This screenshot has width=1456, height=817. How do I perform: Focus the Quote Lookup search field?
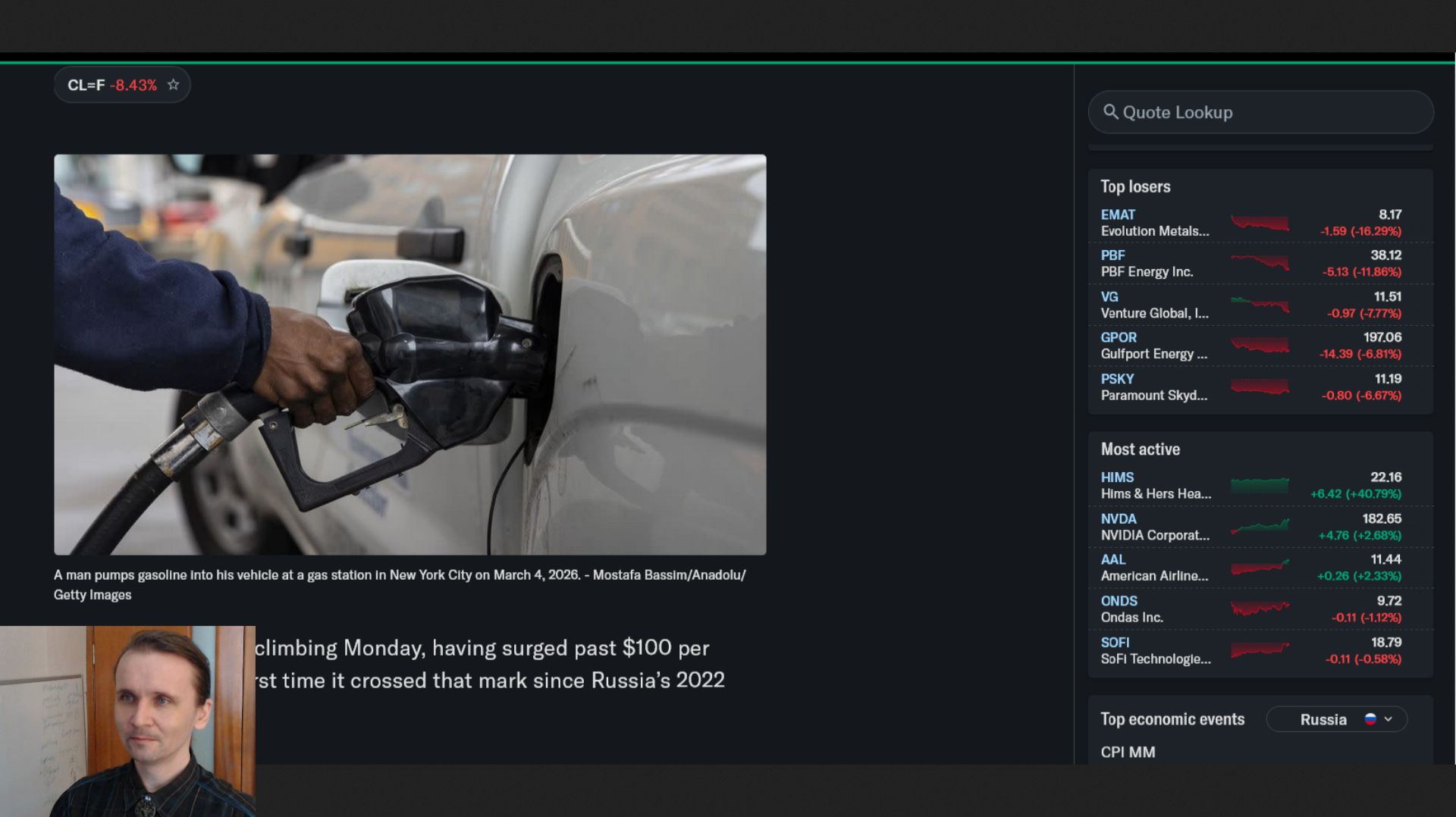(1260, 112)
